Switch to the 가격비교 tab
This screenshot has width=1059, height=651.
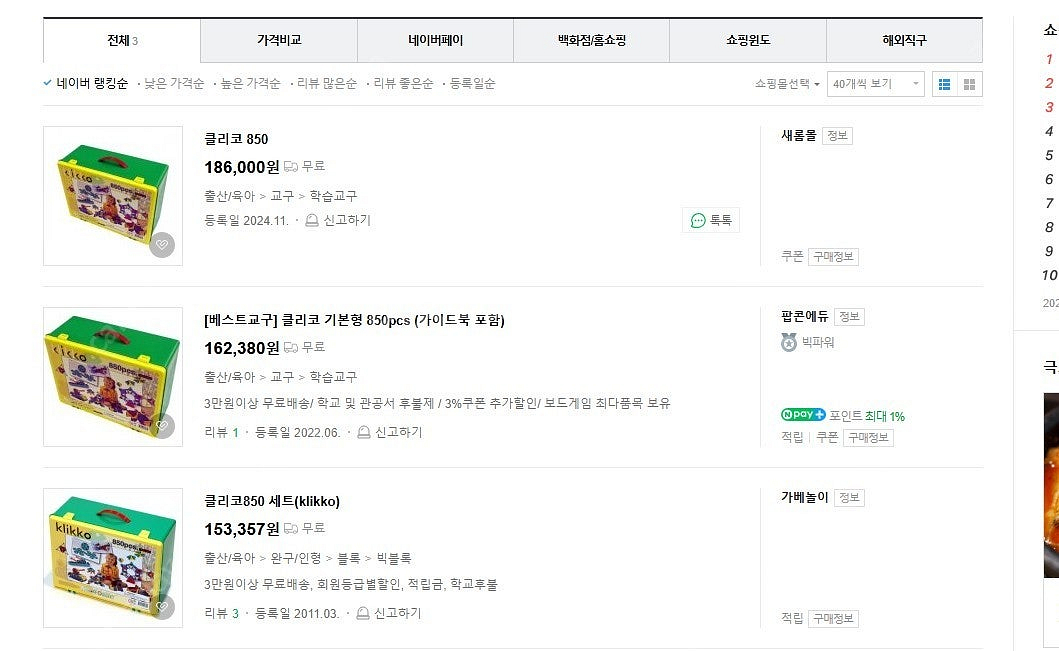(x=279, y=41)
